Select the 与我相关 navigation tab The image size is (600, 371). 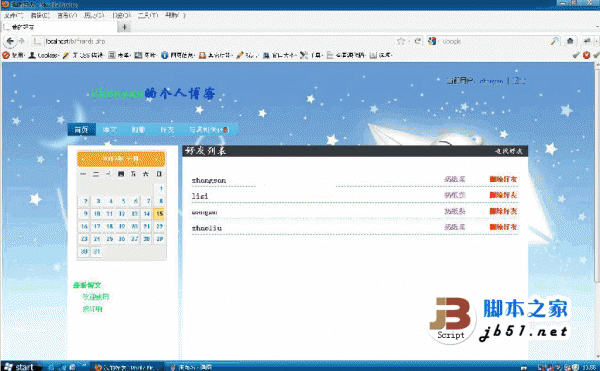[209, 130]
